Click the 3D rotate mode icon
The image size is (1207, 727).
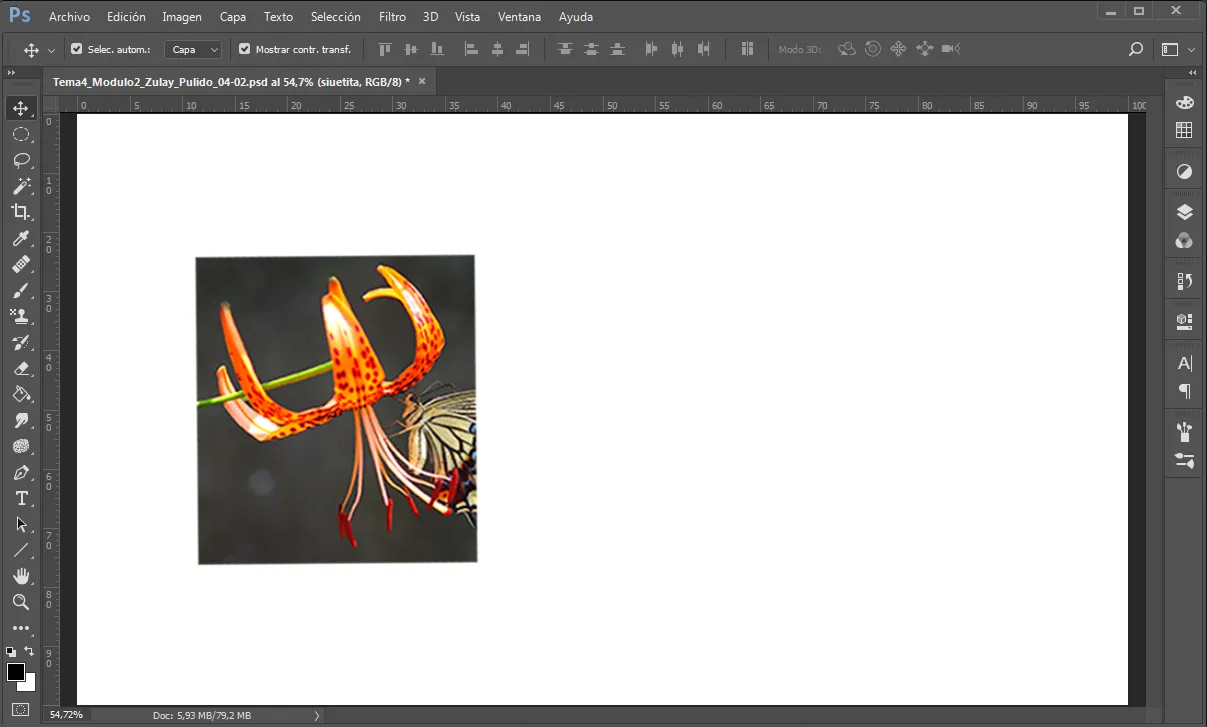(847, 49)
